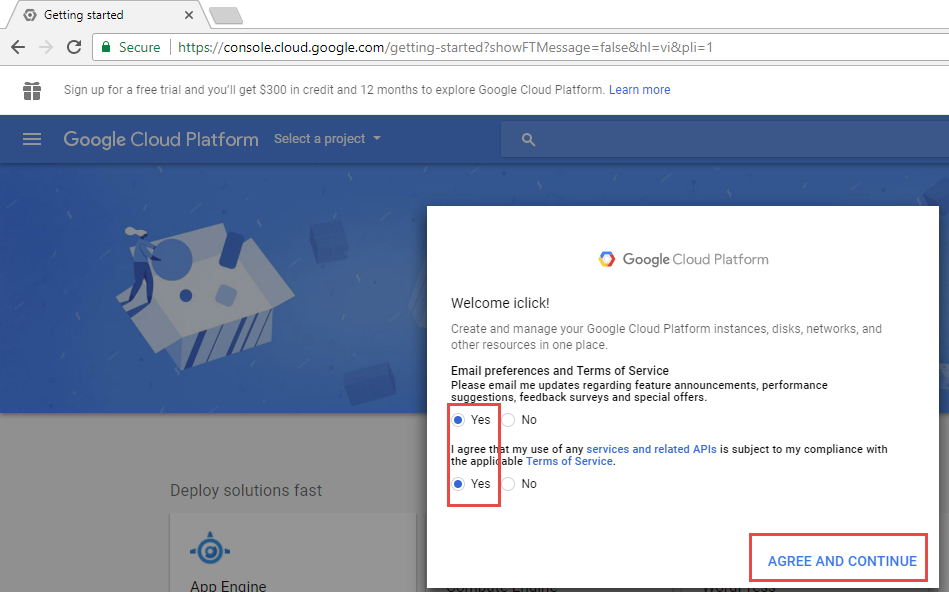
Task: Click the Learn more link
Action: 640,90
